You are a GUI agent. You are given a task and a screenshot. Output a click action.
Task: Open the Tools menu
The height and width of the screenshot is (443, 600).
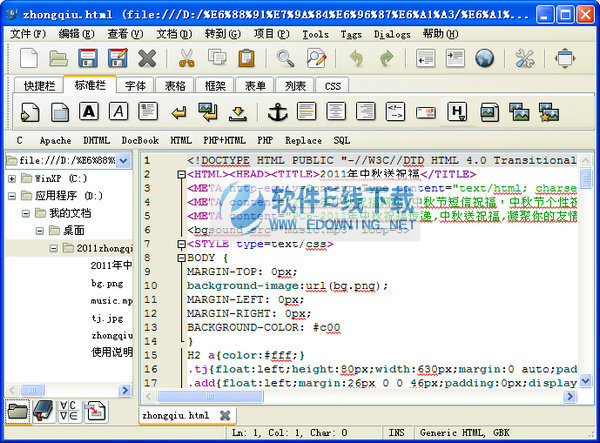point(316,34)
